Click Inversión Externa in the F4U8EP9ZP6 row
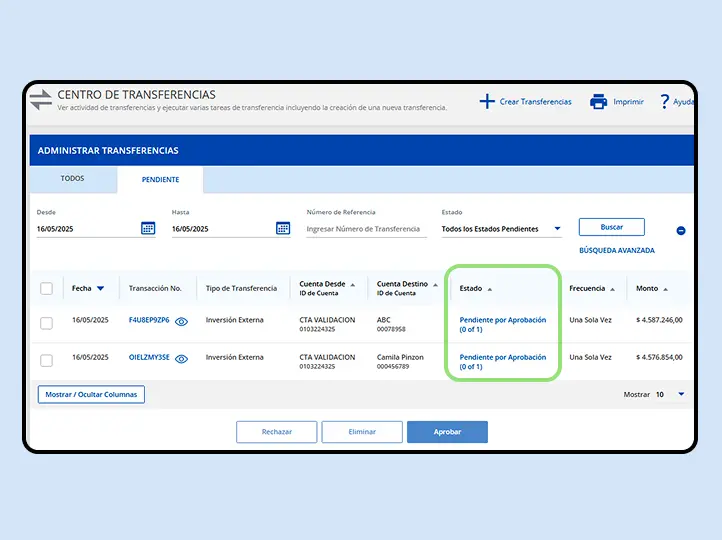Image resolution: width=722 pixels, height=540 pixels. coord(234,320)
